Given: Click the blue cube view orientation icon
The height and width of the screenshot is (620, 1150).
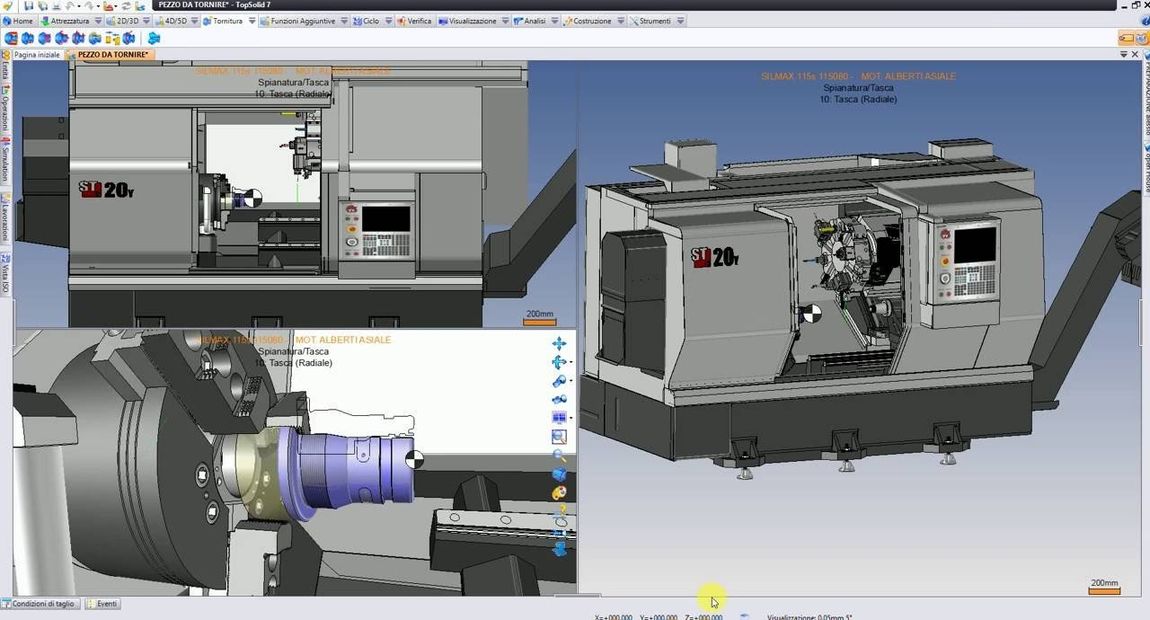Looking at the screenshot, I should click(x=559, y=475).
